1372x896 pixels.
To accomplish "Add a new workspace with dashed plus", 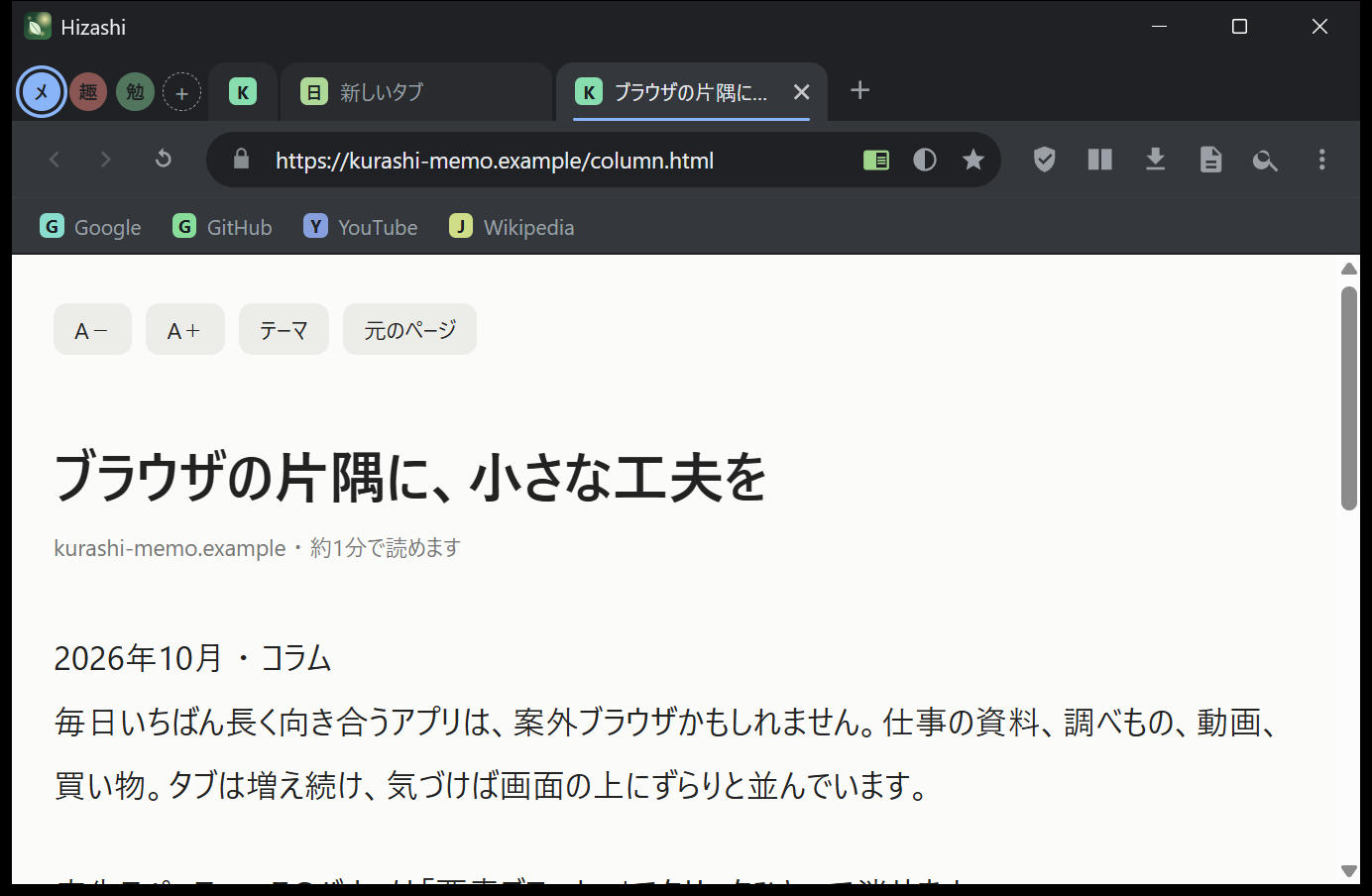I will coord(181,92).
